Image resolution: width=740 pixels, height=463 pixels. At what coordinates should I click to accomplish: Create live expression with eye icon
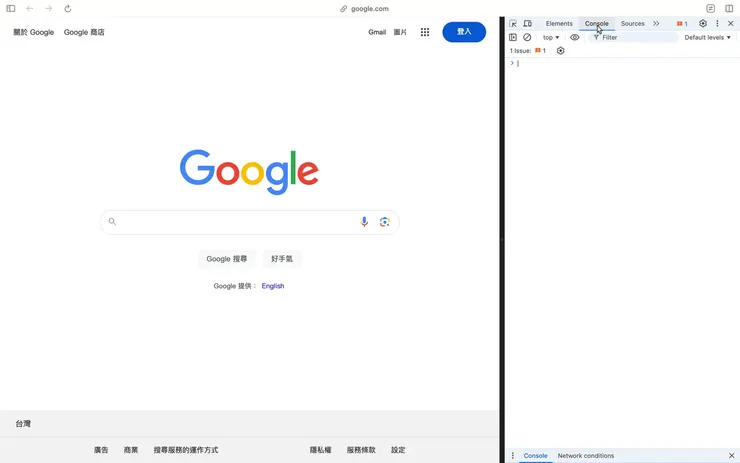point(574,37)
